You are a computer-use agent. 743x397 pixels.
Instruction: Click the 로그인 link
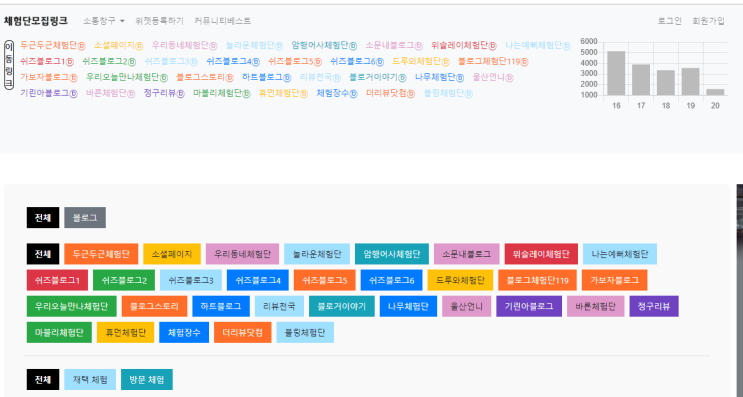tap(670, 21)
